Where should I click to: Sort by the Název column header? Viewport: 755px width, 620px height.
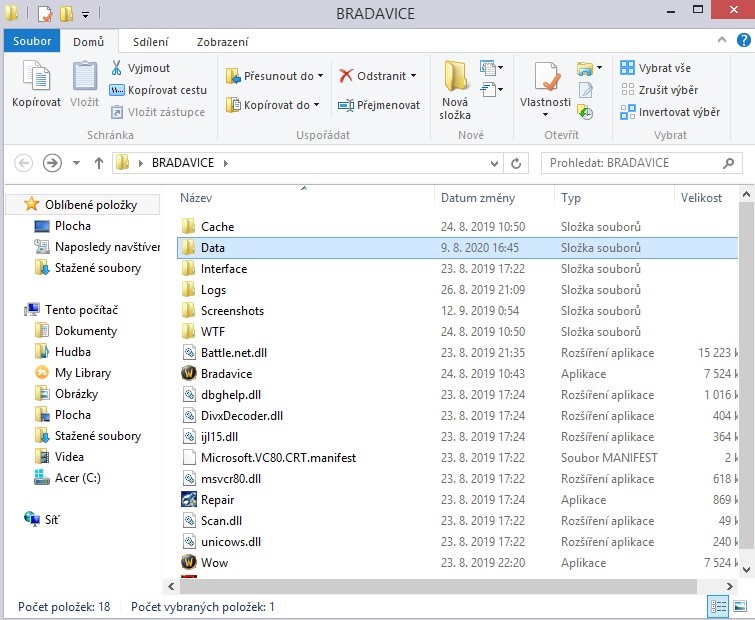(x=196, y=198)
